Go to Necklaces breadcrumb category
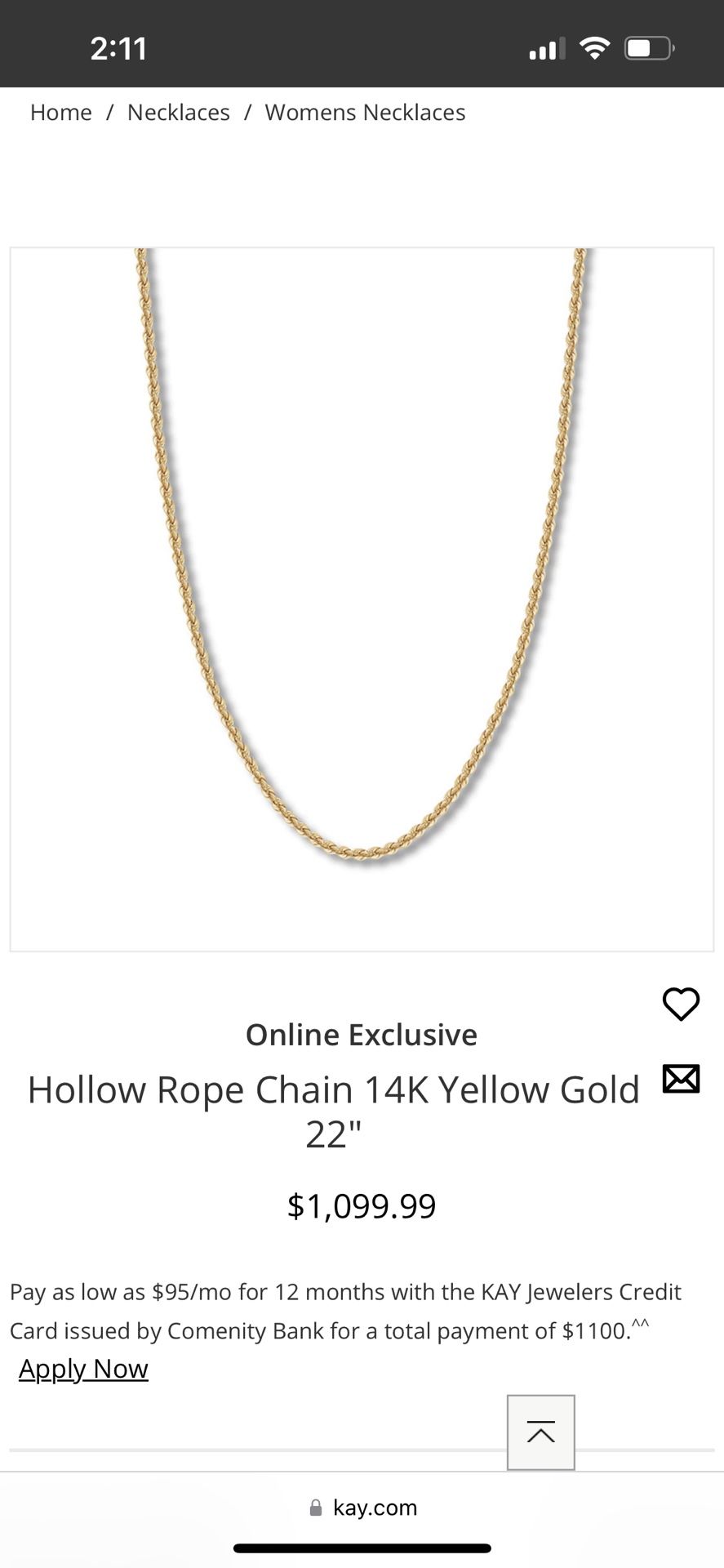The height and width of the screenshot is (1568, 724). [179, 113]
